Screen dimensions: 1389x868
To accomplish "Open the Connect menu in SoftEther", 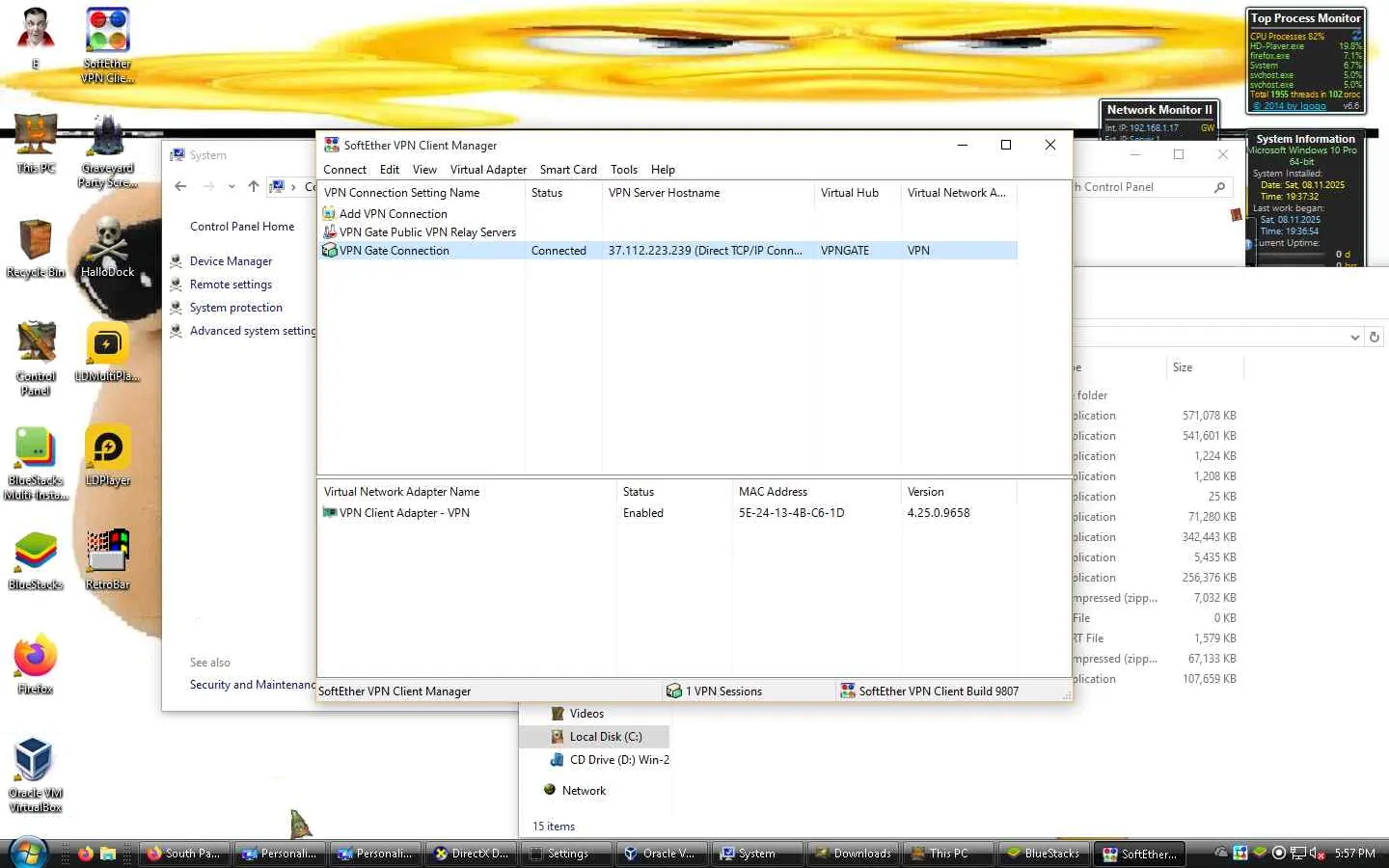I will click(x=344, y=170).
